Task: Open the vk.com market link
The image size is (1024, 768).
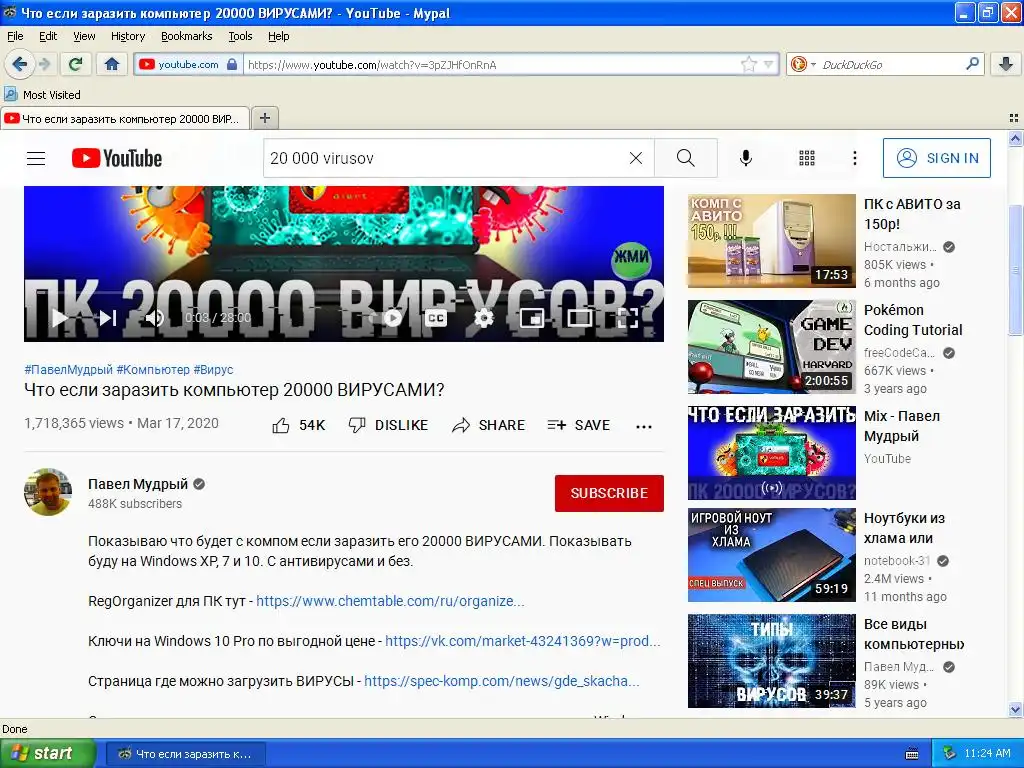Action: click(x=522, y=641)
